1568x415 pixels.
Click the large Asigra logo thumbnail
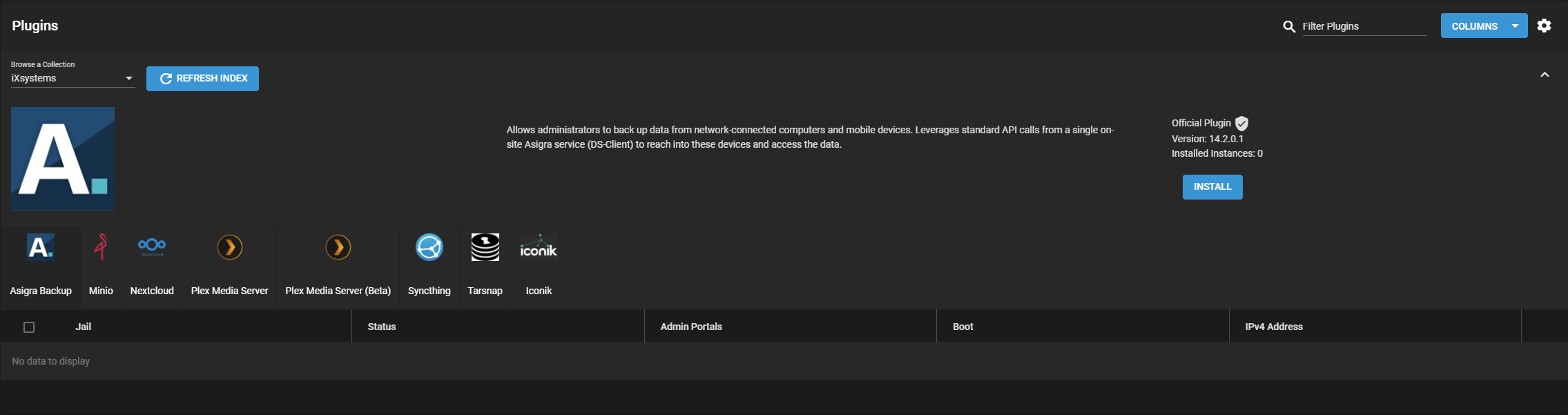tap(63, 159)
